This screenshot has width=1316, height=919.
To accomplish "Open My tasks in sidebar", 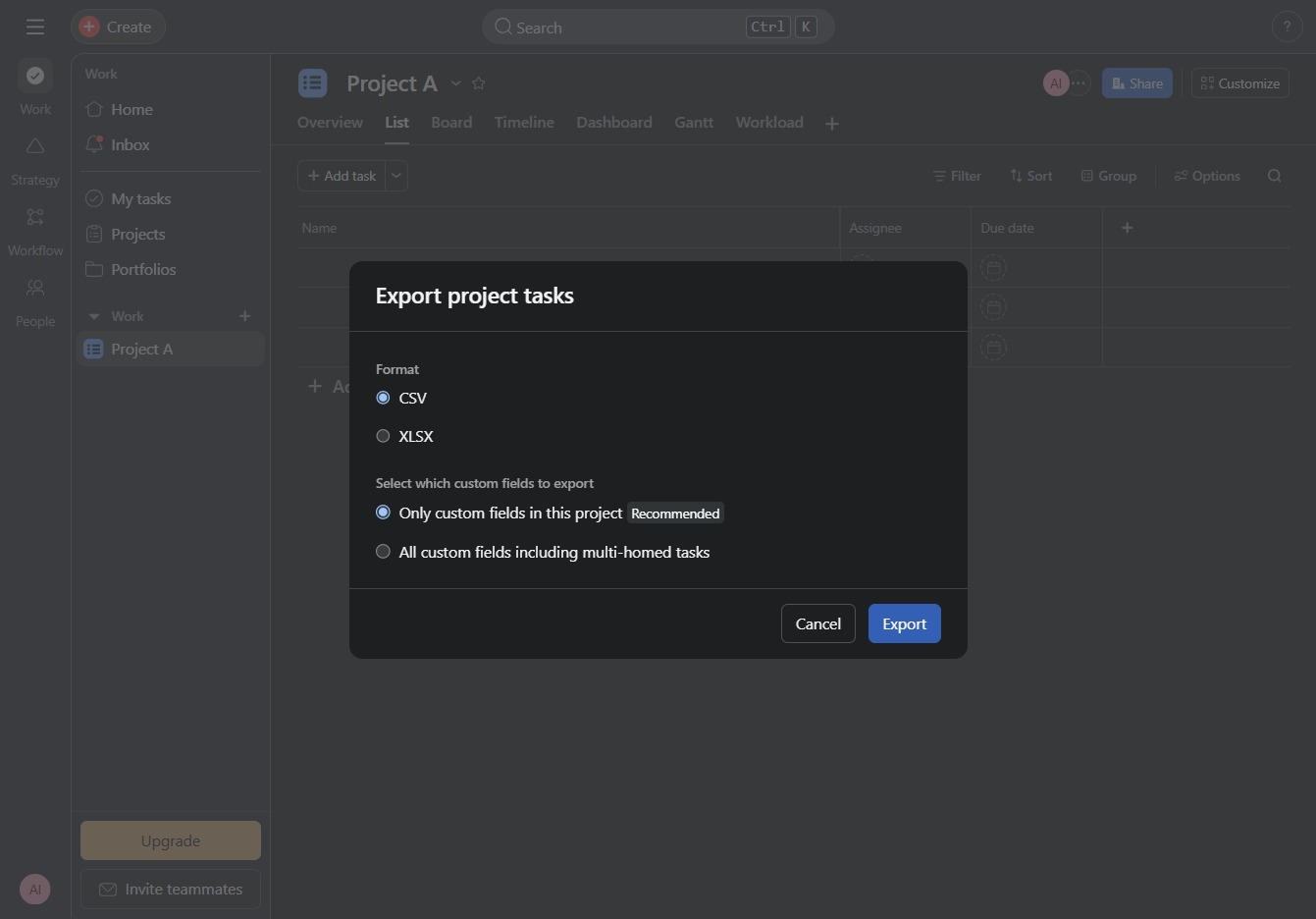I will point(171,198).
